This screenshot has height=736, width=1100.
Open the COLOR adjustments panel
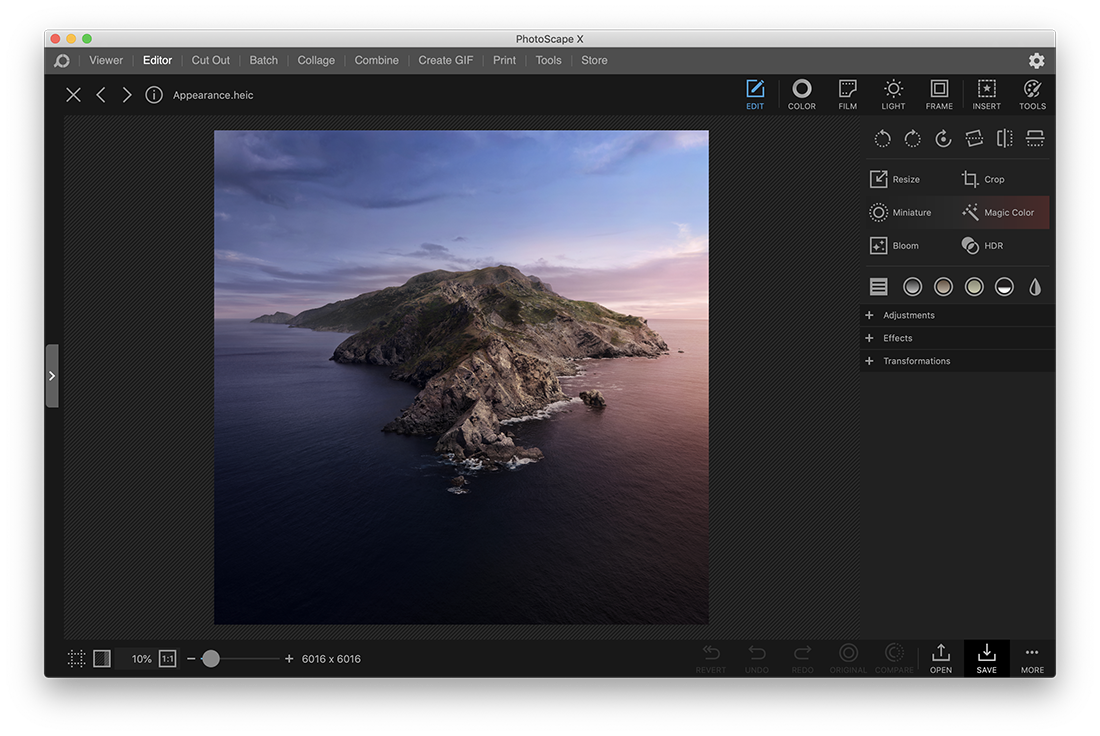pos(801,94)
